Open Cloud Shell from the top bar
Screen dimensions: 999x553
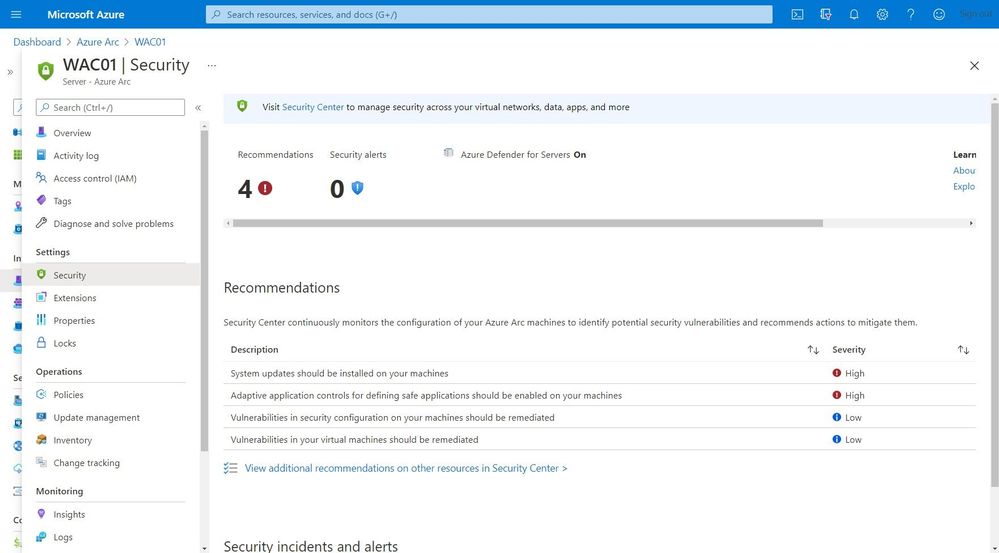tap(797, 14)
